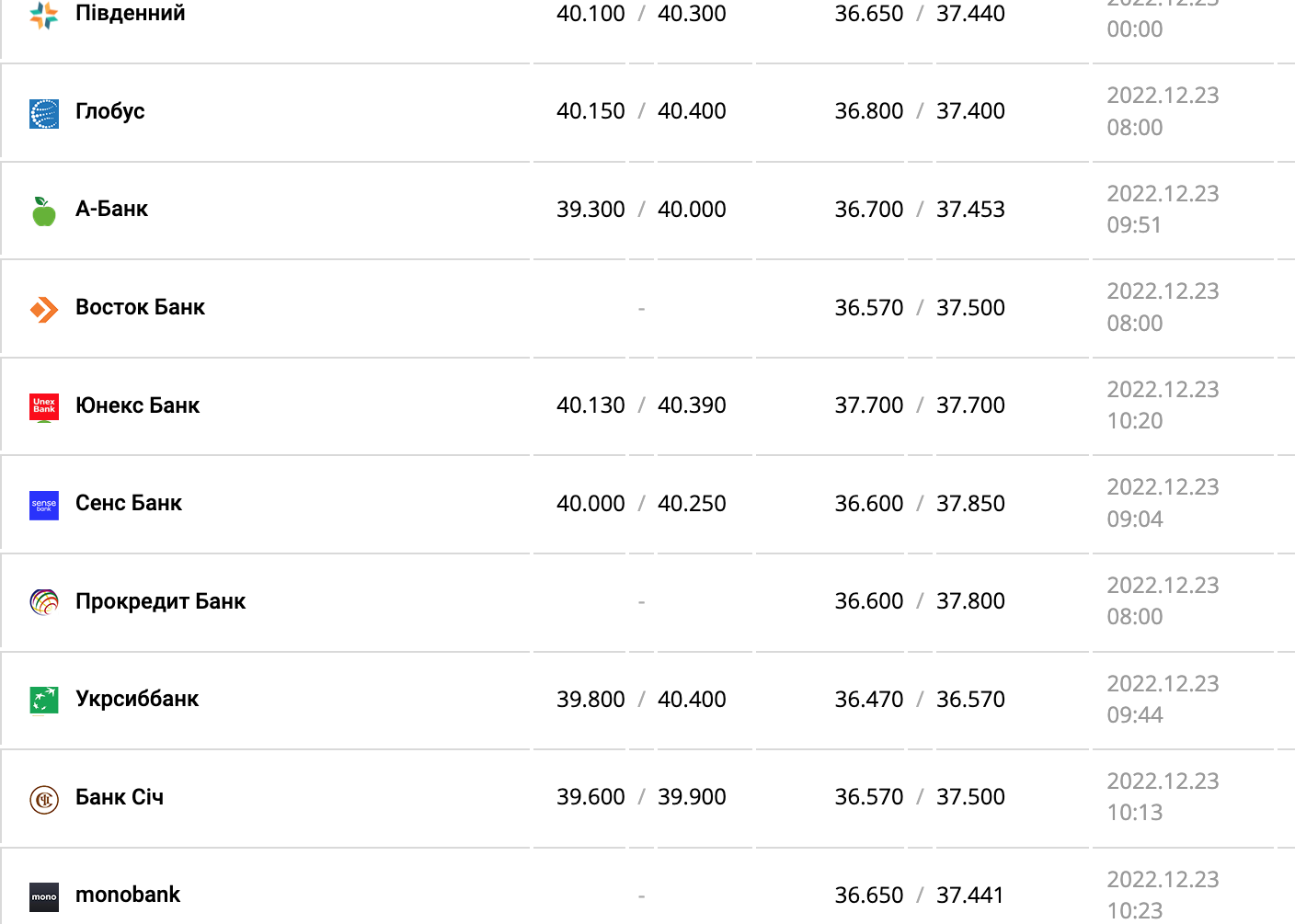Click the orange Восток Банк logo

(x=44, y=310)
